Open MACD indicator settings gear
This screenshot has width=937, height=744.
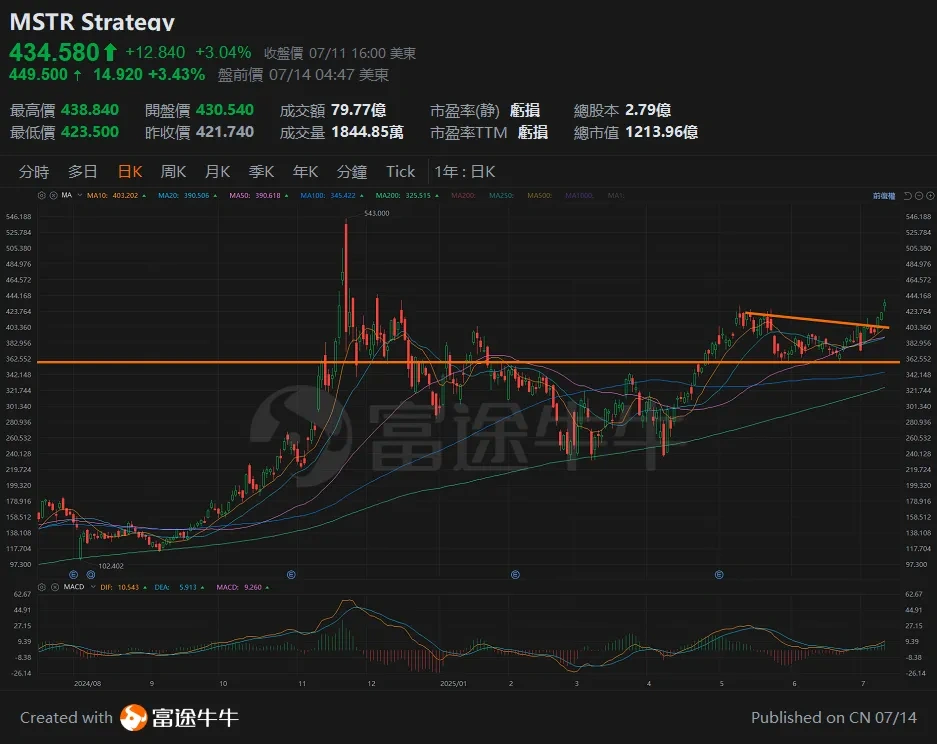pyautogui.click(x=41, y=587)
